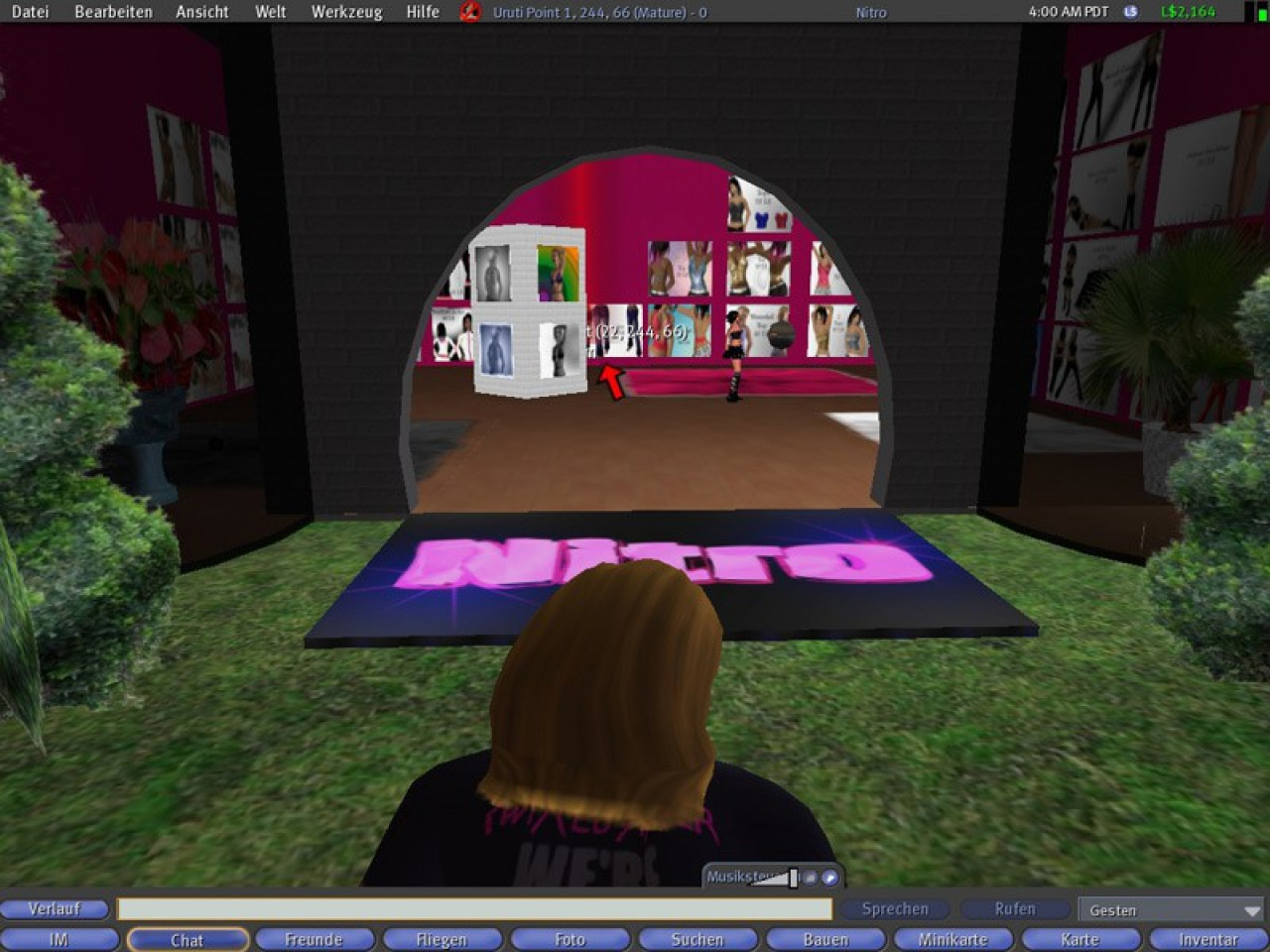The width and height of the screenshot is (1270, 952).
Task: Open the Suchen window
Action: click(698, 939)
